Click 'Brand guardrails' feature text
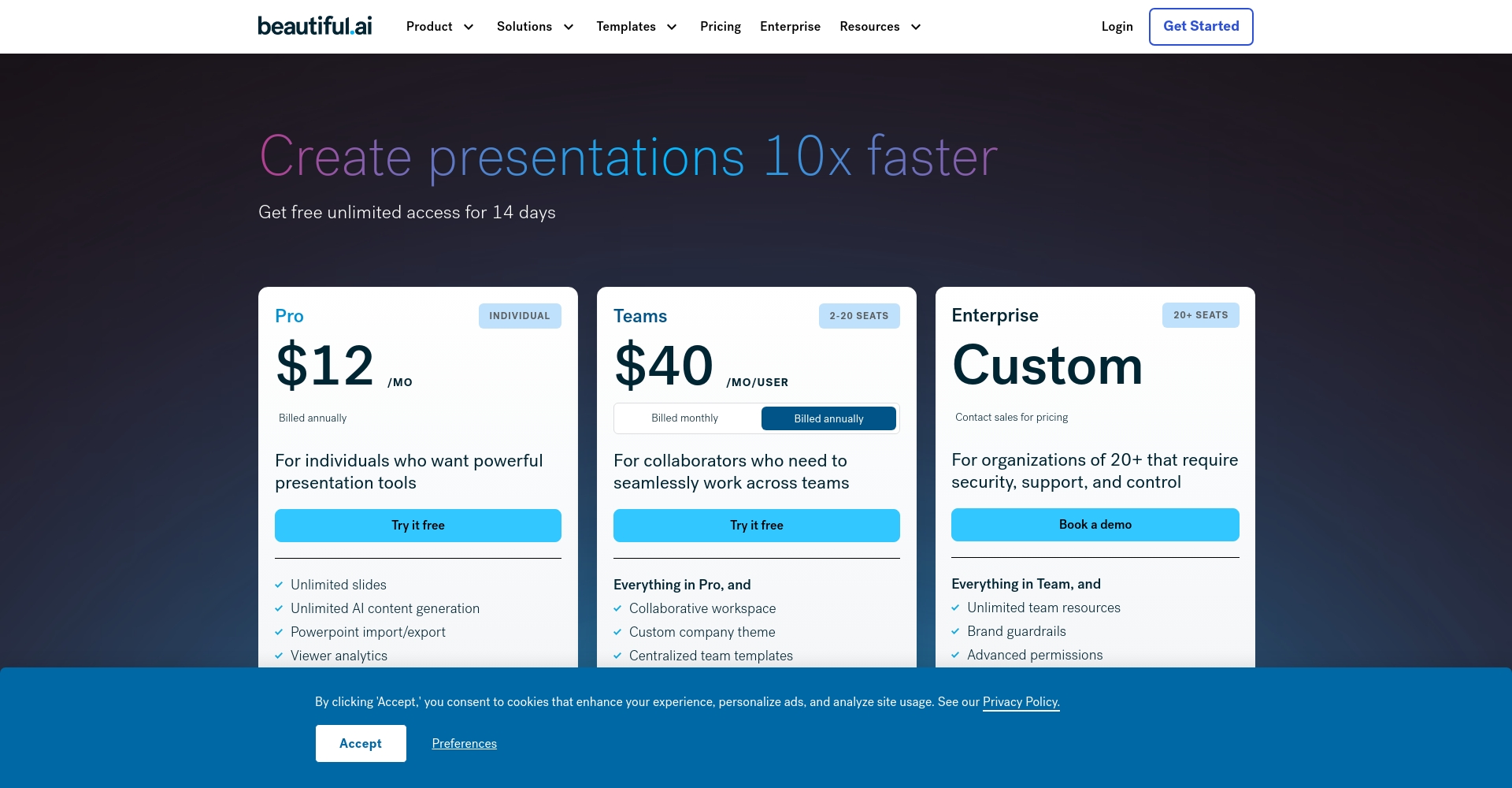Image resolution: width=1512 pixels, height=788 pixels. (x=1017, y=631)
